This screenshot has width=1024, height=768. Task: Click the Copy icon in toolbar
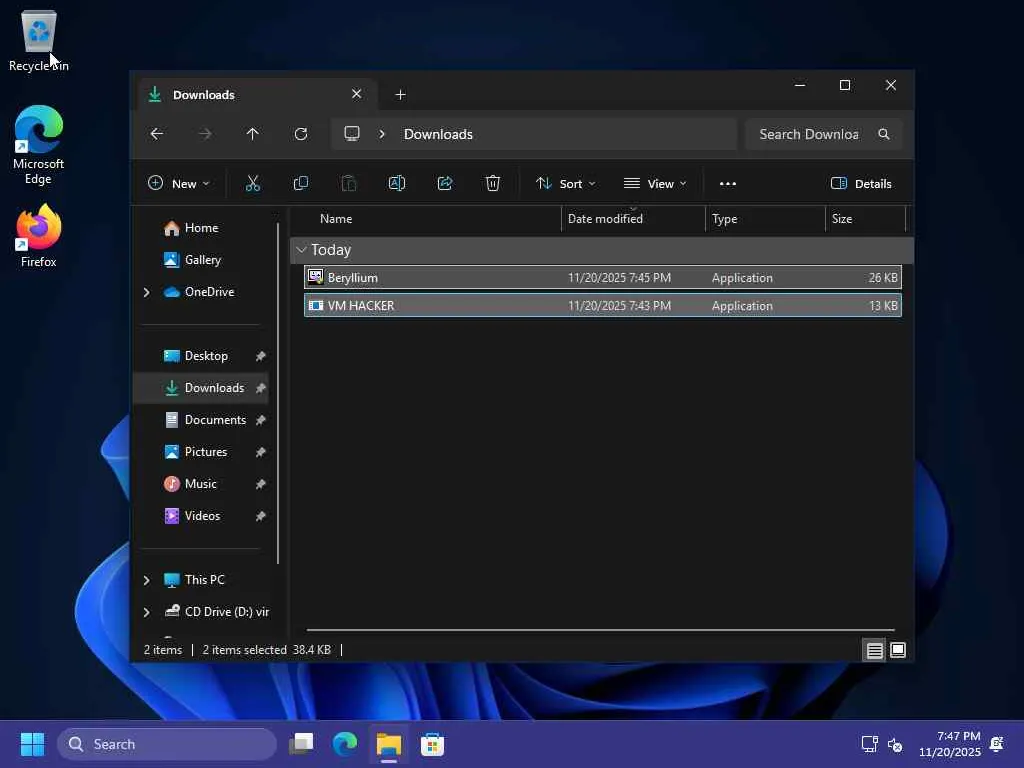[x=300, y=183]
